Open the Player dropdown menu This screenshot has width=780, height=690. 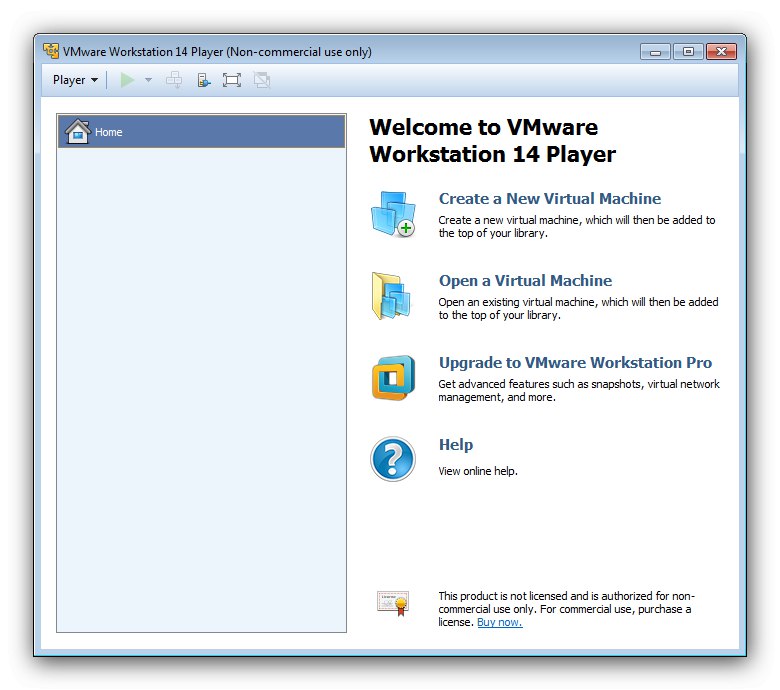pyautogui.click(x=75, y=80)
